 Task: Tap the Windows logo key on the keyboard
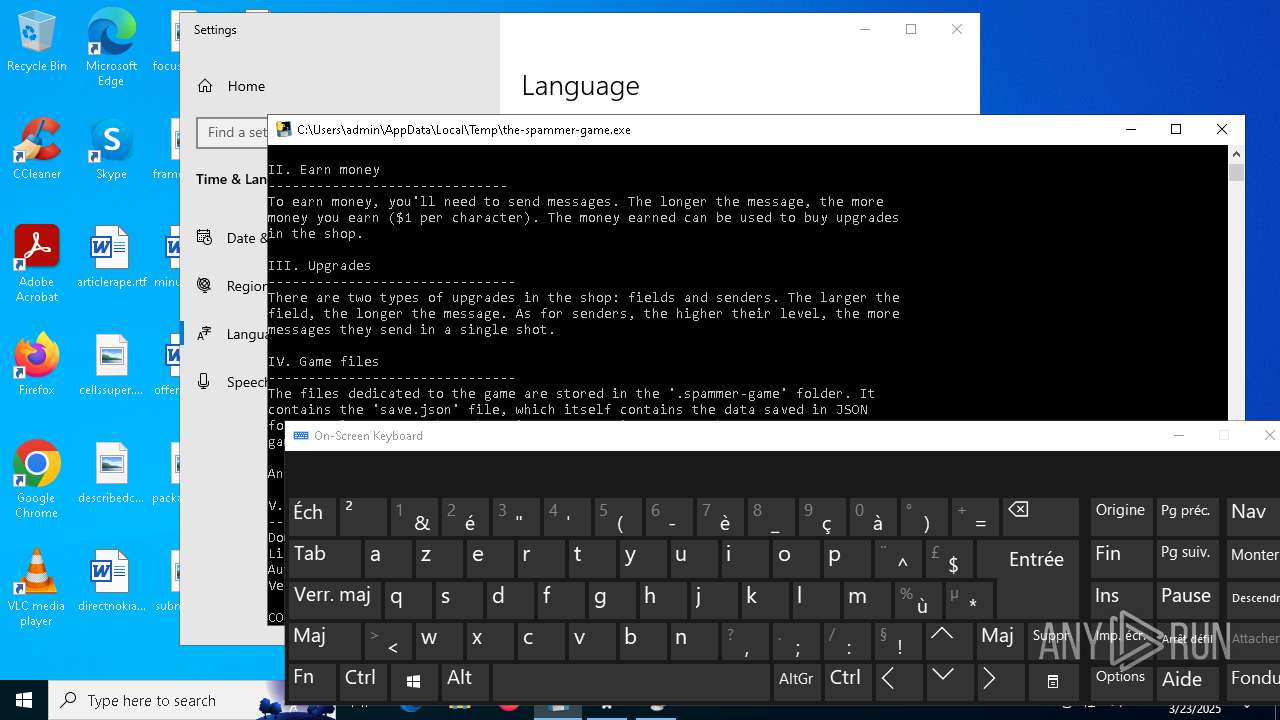click(x=413, y=681)
